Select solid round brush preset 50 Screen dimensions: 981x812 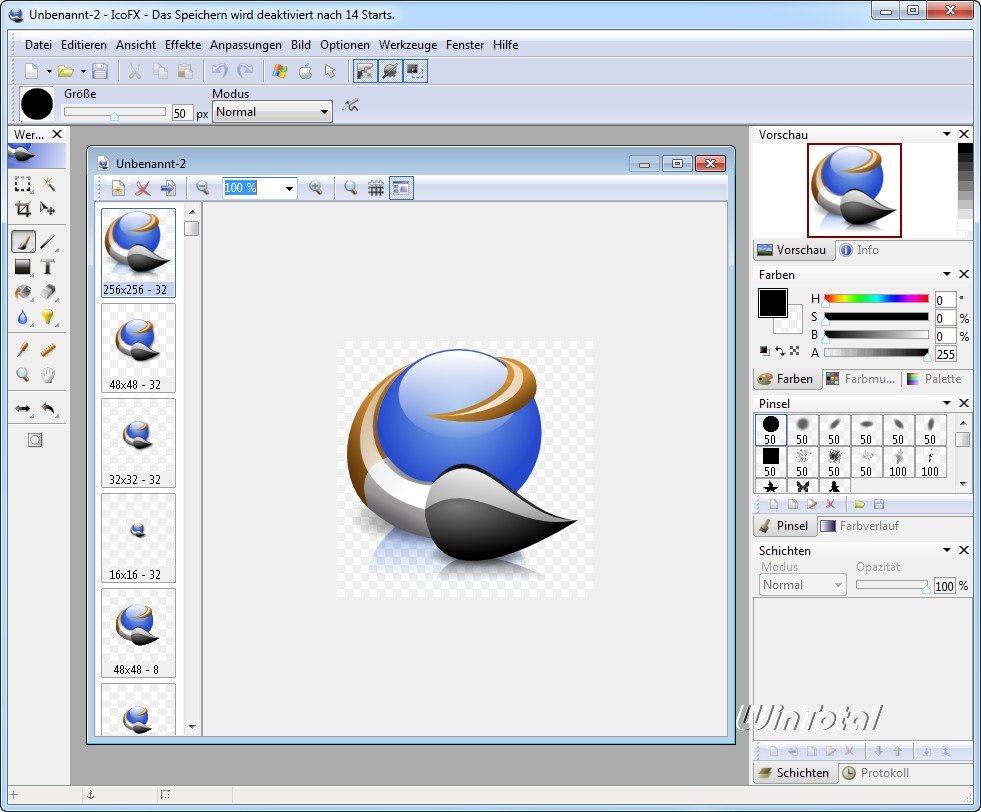771,430
